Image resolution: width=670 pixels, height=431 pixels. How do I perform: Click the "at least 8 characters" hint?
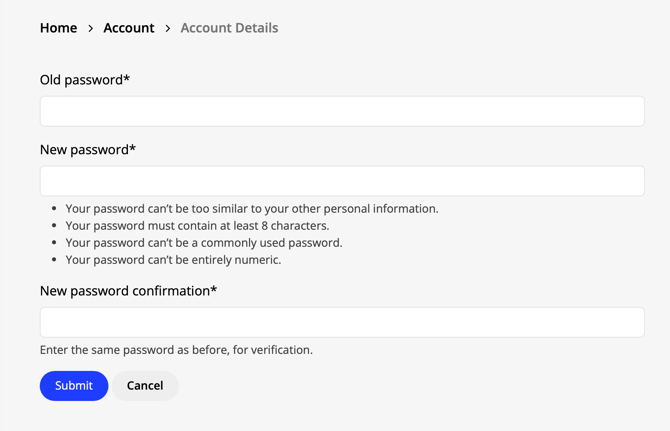(197, 226)
